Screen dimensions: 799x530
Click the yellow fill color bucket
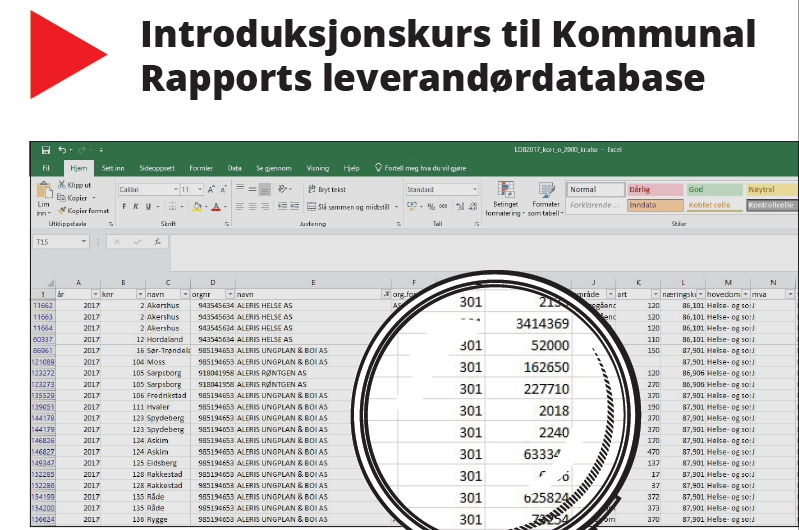pyautogui.click(x=197, y=206)
